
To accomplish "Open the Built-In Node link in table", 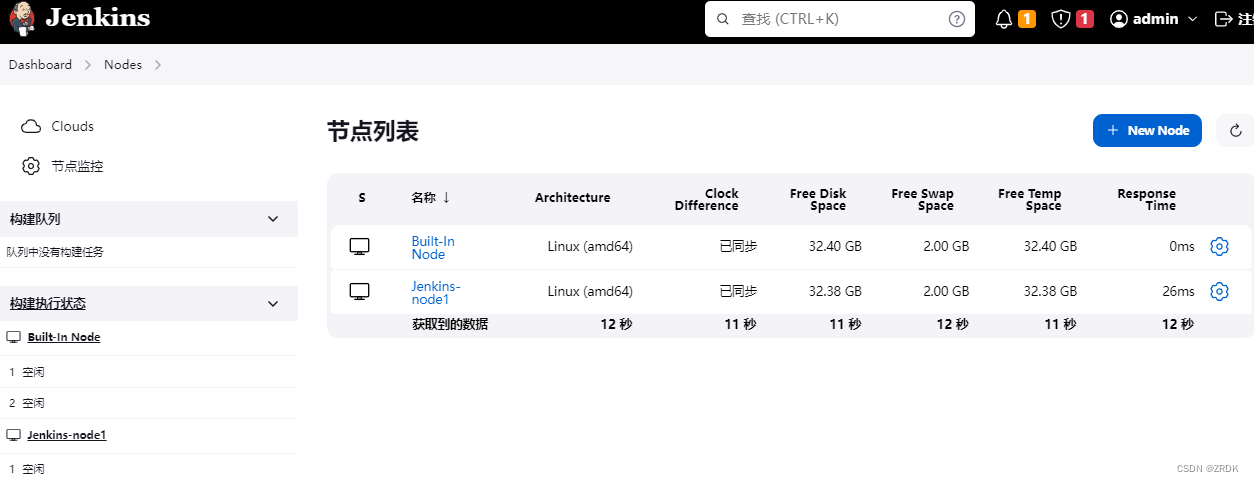I will (x=433, y=248).
